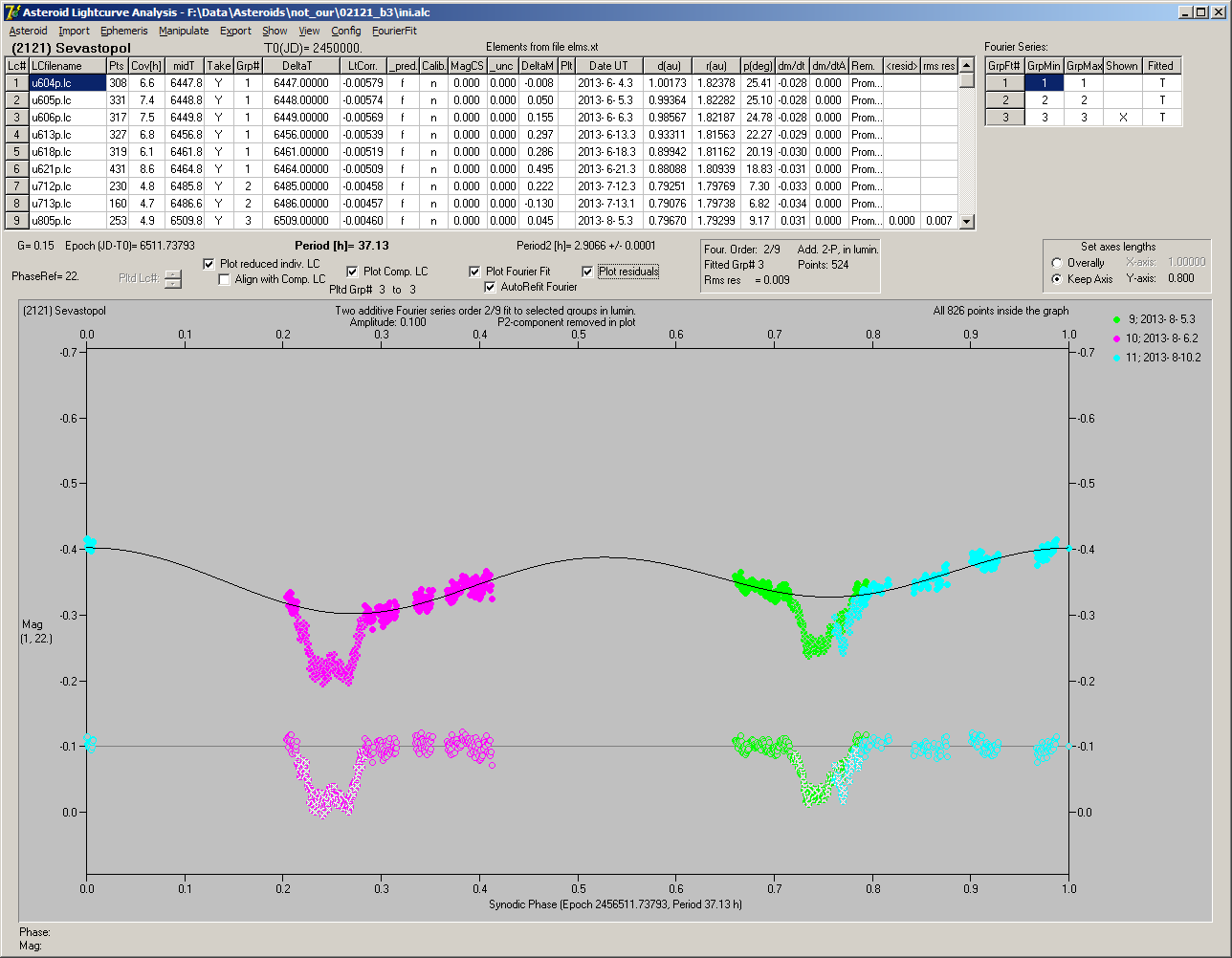Click Fitted T cell of Fourier series row 2

1161,100
